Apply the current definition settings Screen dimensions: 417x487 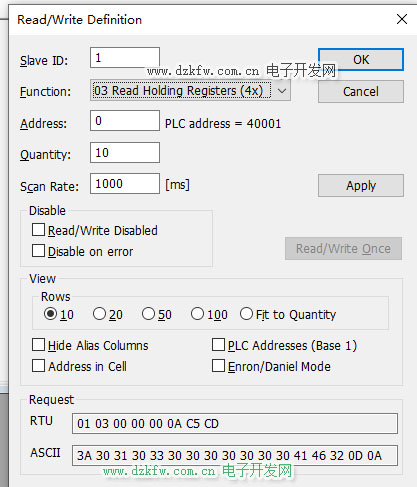tap(361, 185)
